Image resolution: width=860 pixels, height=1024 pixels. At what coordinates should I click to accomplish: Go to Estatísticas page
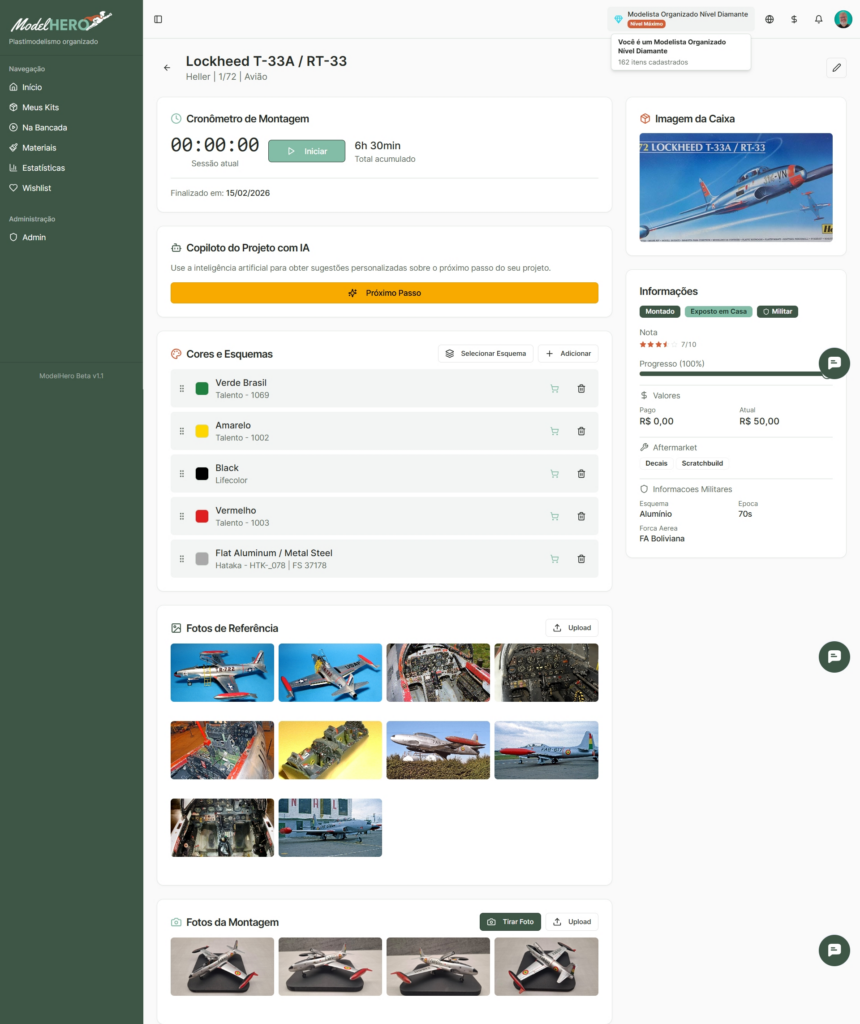pyautogui.click(x=43, y=168)
